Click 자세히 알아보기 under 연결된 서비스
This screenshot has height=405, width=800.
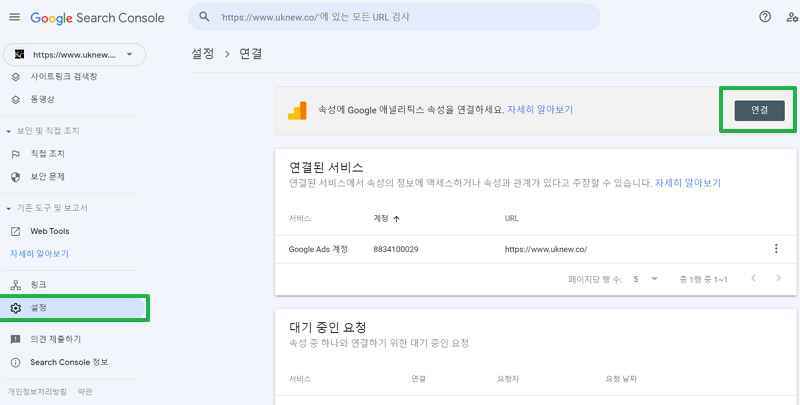click(688, 183)
